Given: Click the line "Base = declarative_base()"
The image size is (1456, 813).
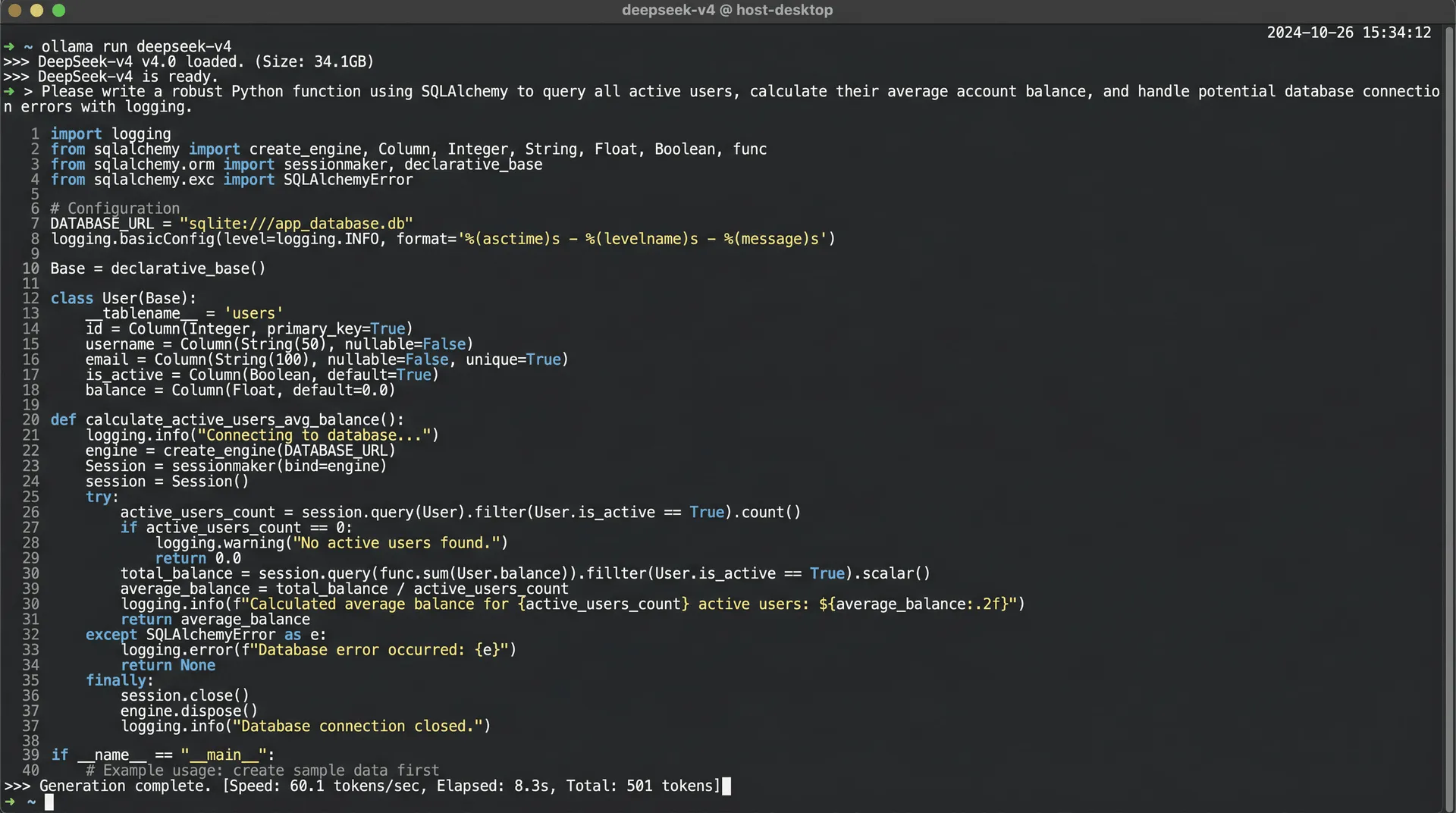Looking at the screenshot, I should 158,268.
